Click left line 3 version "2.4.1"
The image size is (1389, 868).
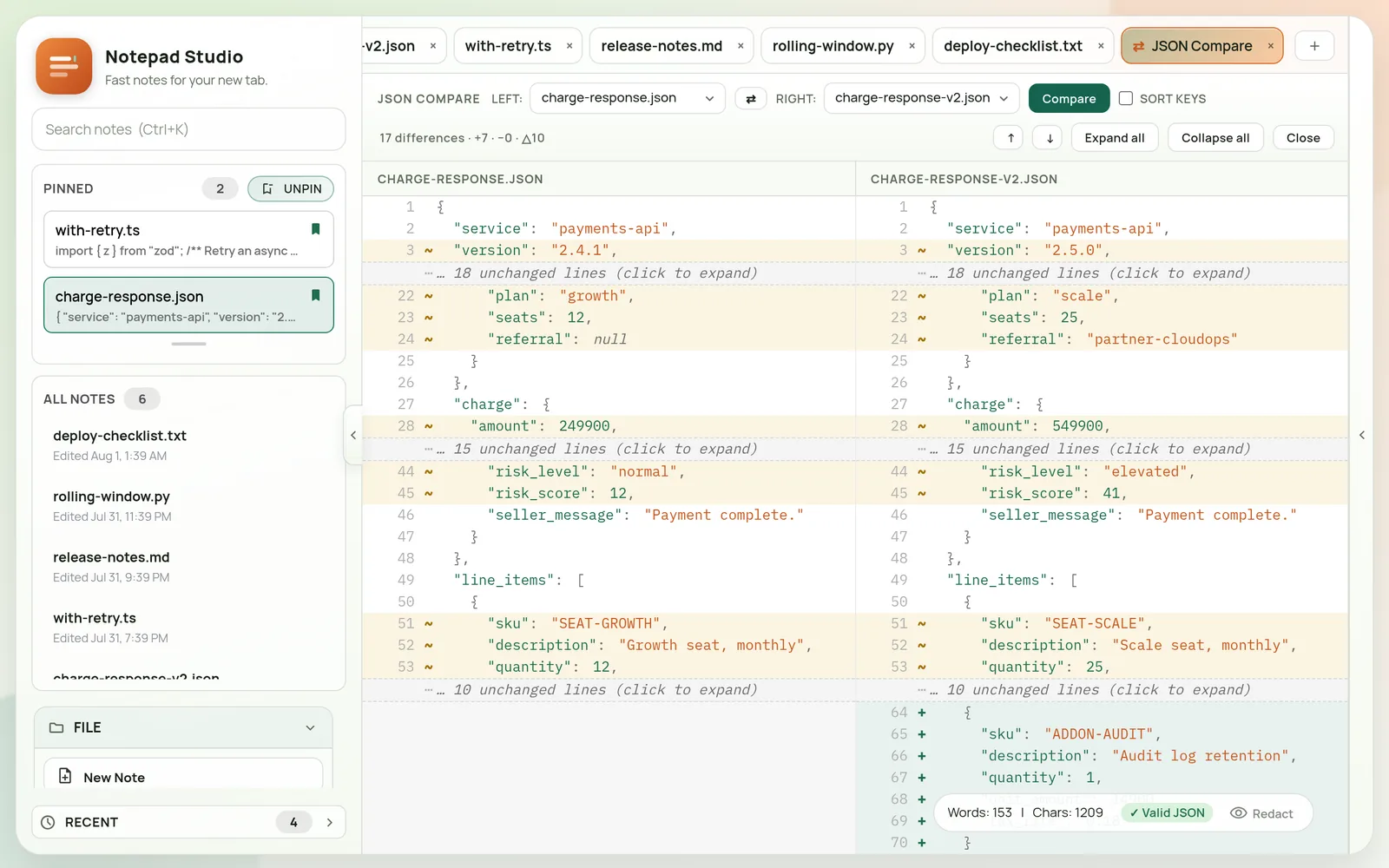click(x=580, y=250)
